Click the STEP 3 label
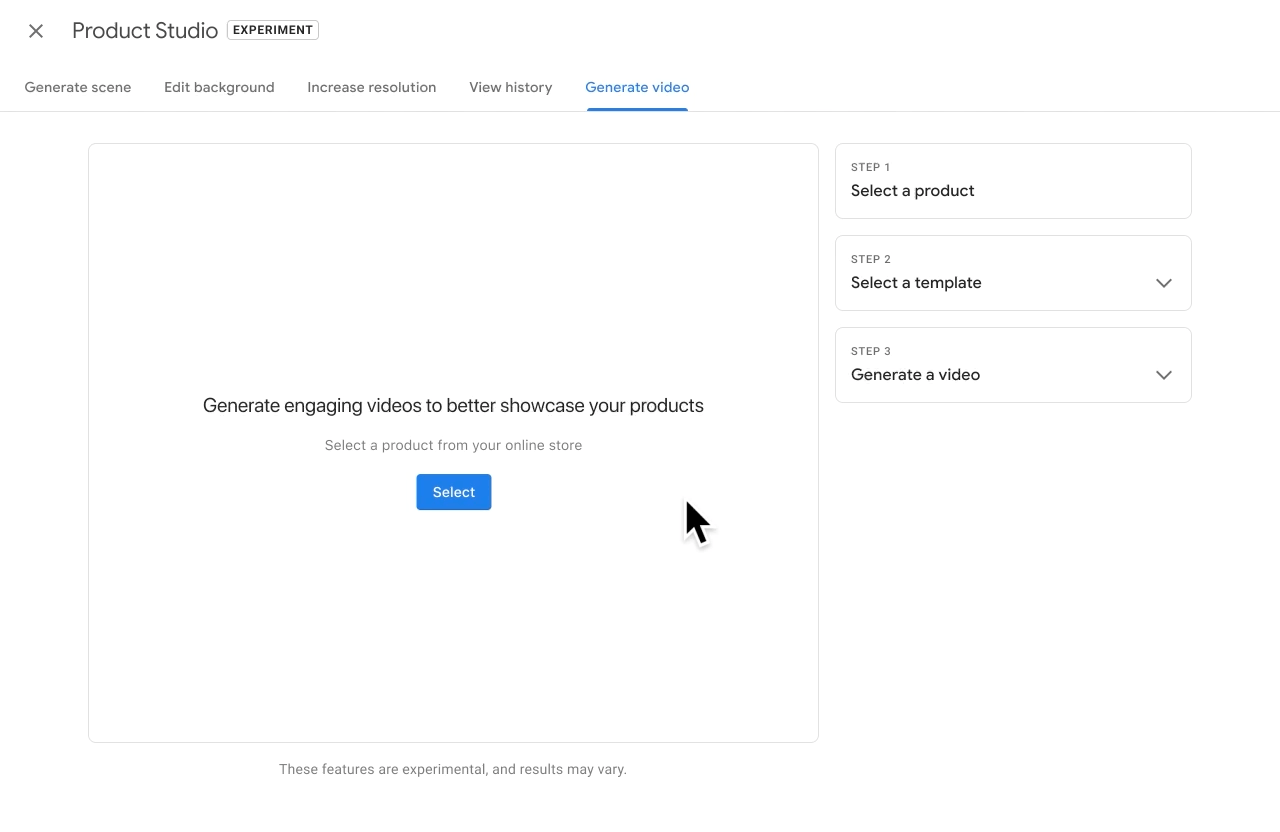 [871, 351]
